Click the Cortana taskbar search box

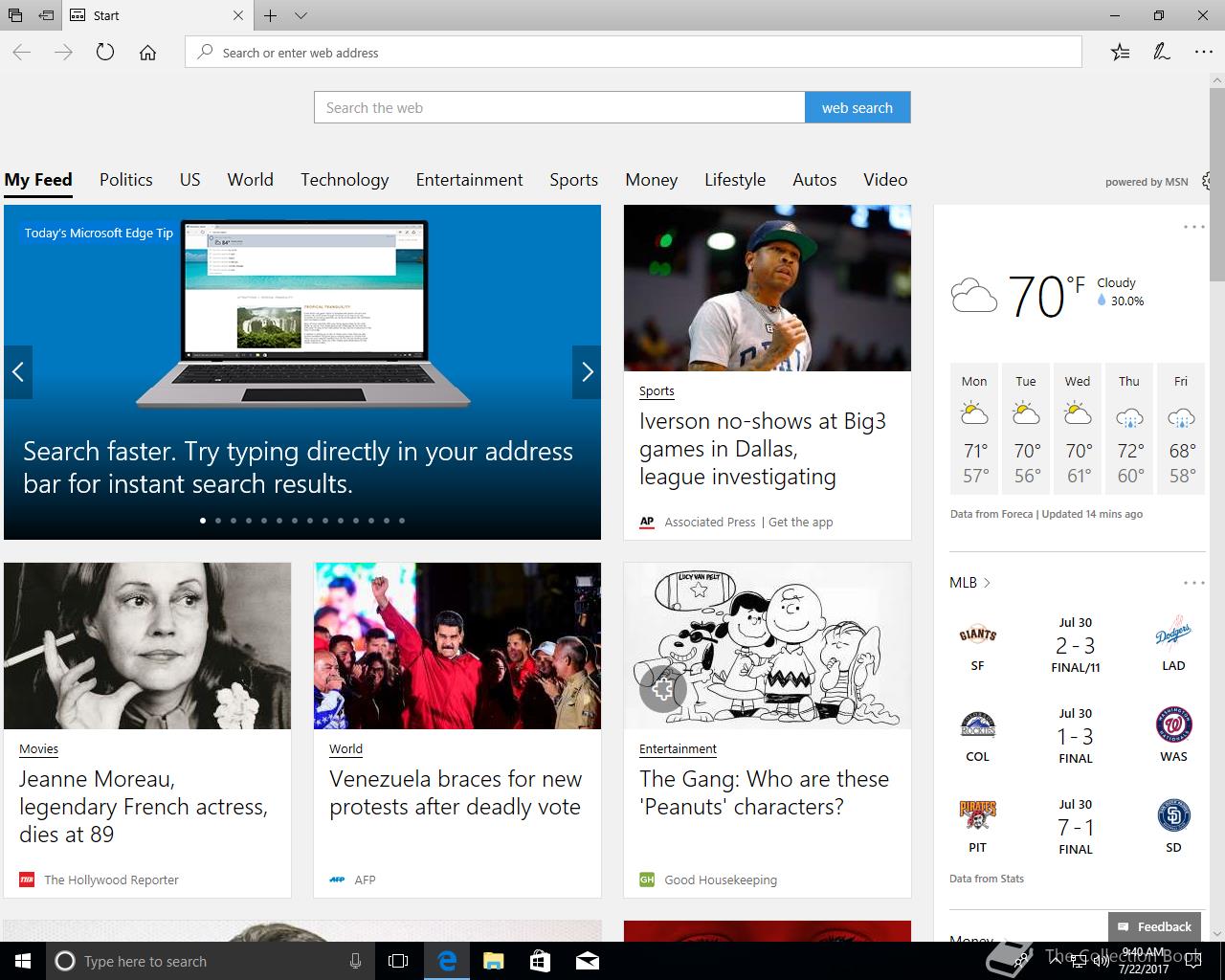[210, 961]
